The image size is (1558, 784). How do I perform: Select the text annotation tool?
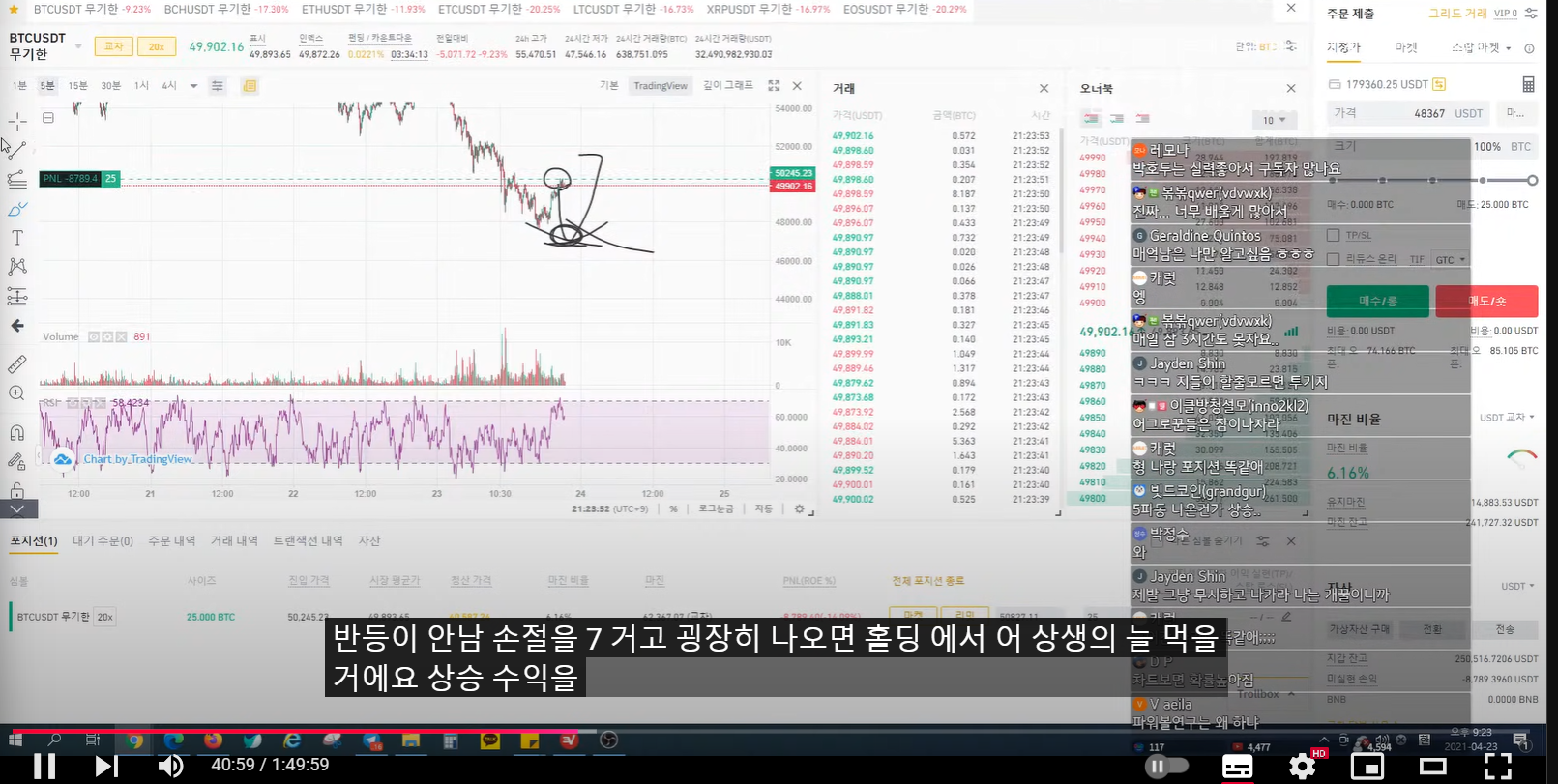[x=17, y=238]
